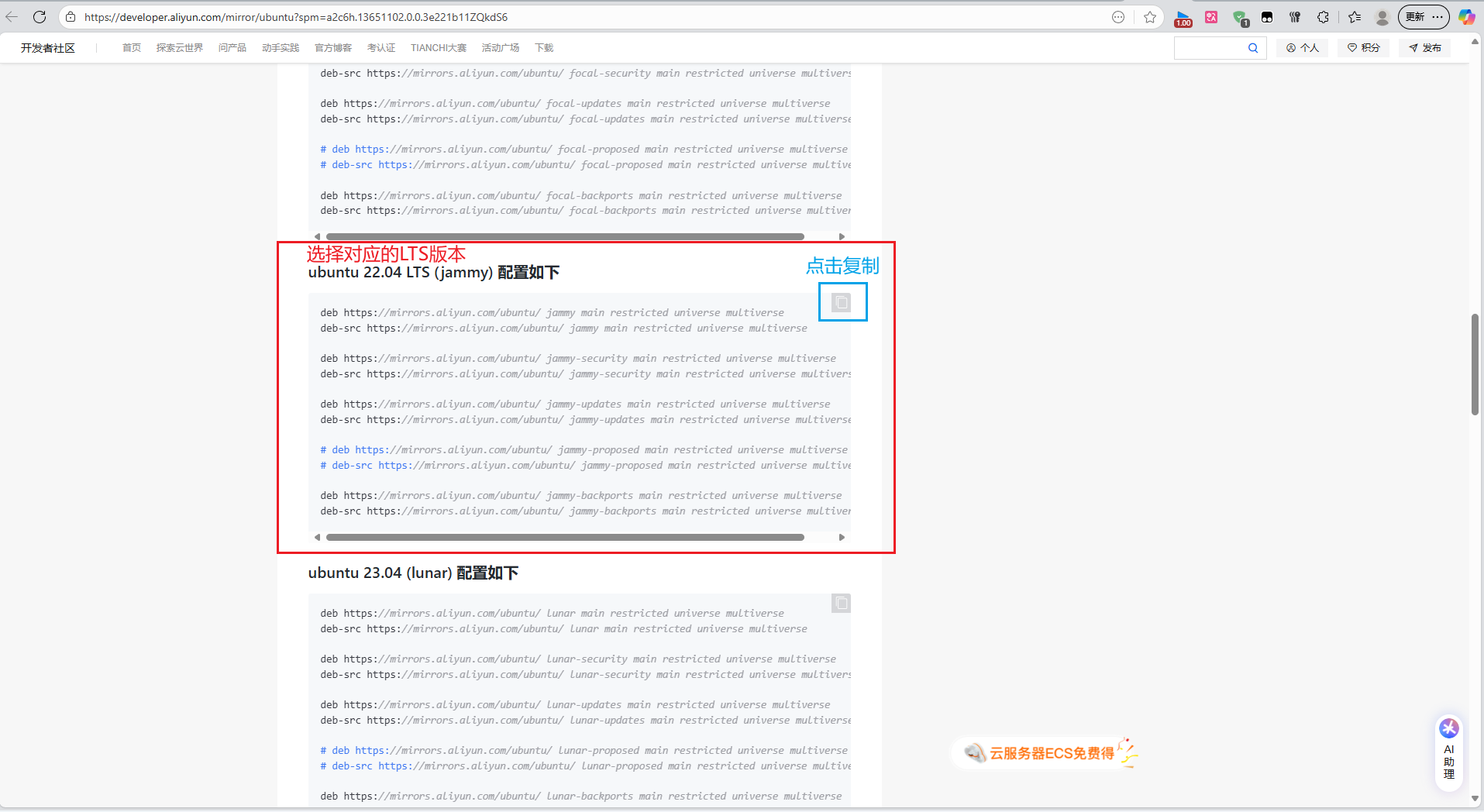
Task: Click heading ubuntu 22.04 LTS (jammy) 配置如下
Action: pyautogui.click(x=434, y=273)
